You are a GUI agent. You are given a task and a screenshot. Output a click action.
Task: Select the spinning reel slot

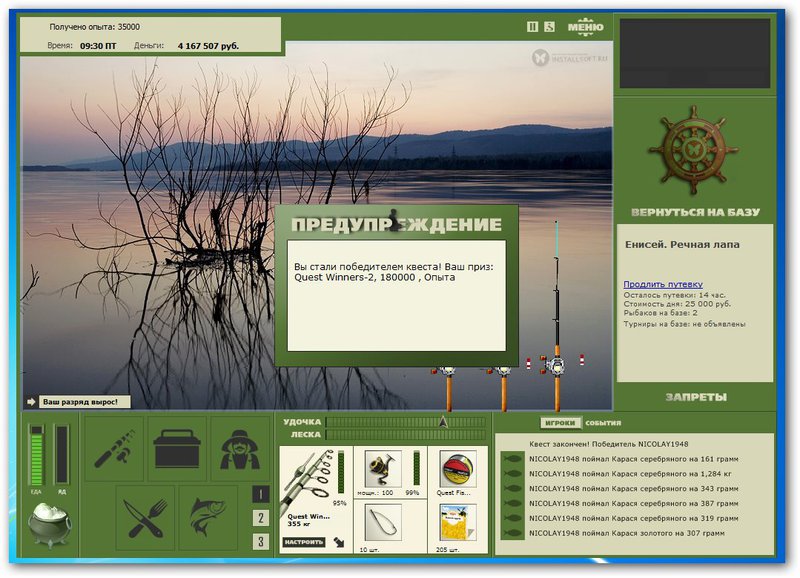[383, 469]
